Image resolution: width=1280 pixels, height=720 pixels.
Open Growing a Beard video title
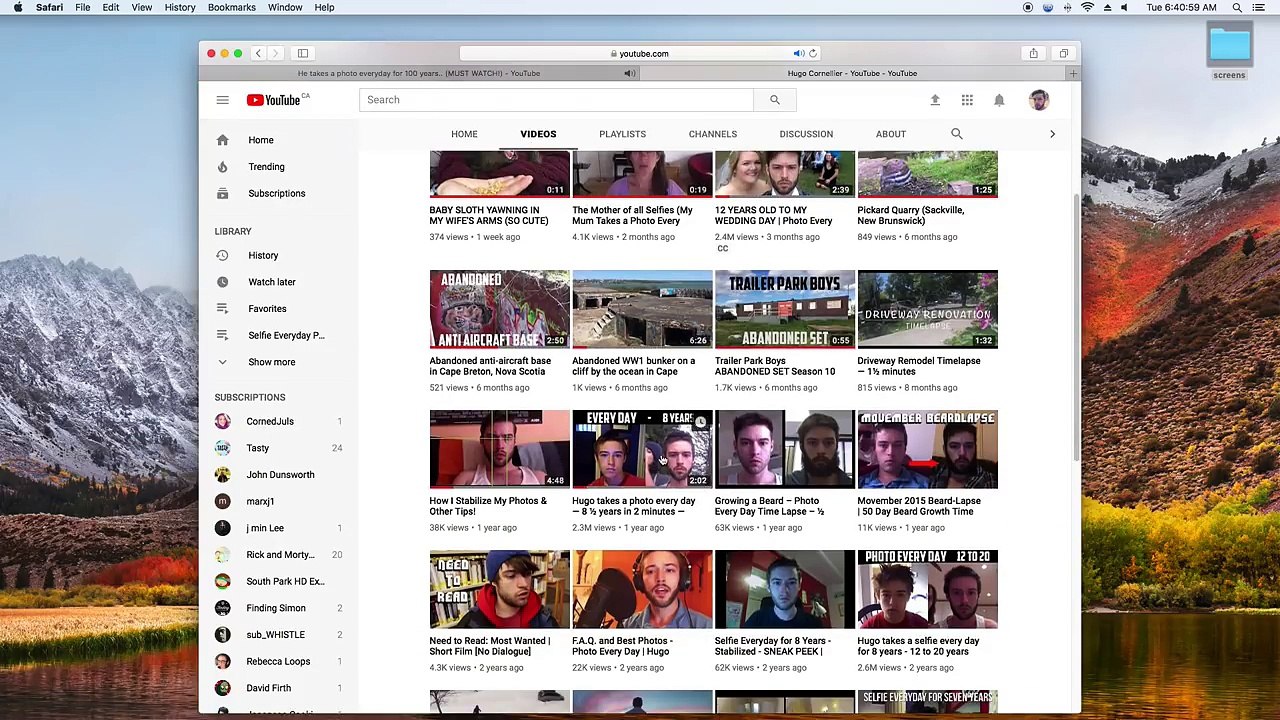[769, 506]
